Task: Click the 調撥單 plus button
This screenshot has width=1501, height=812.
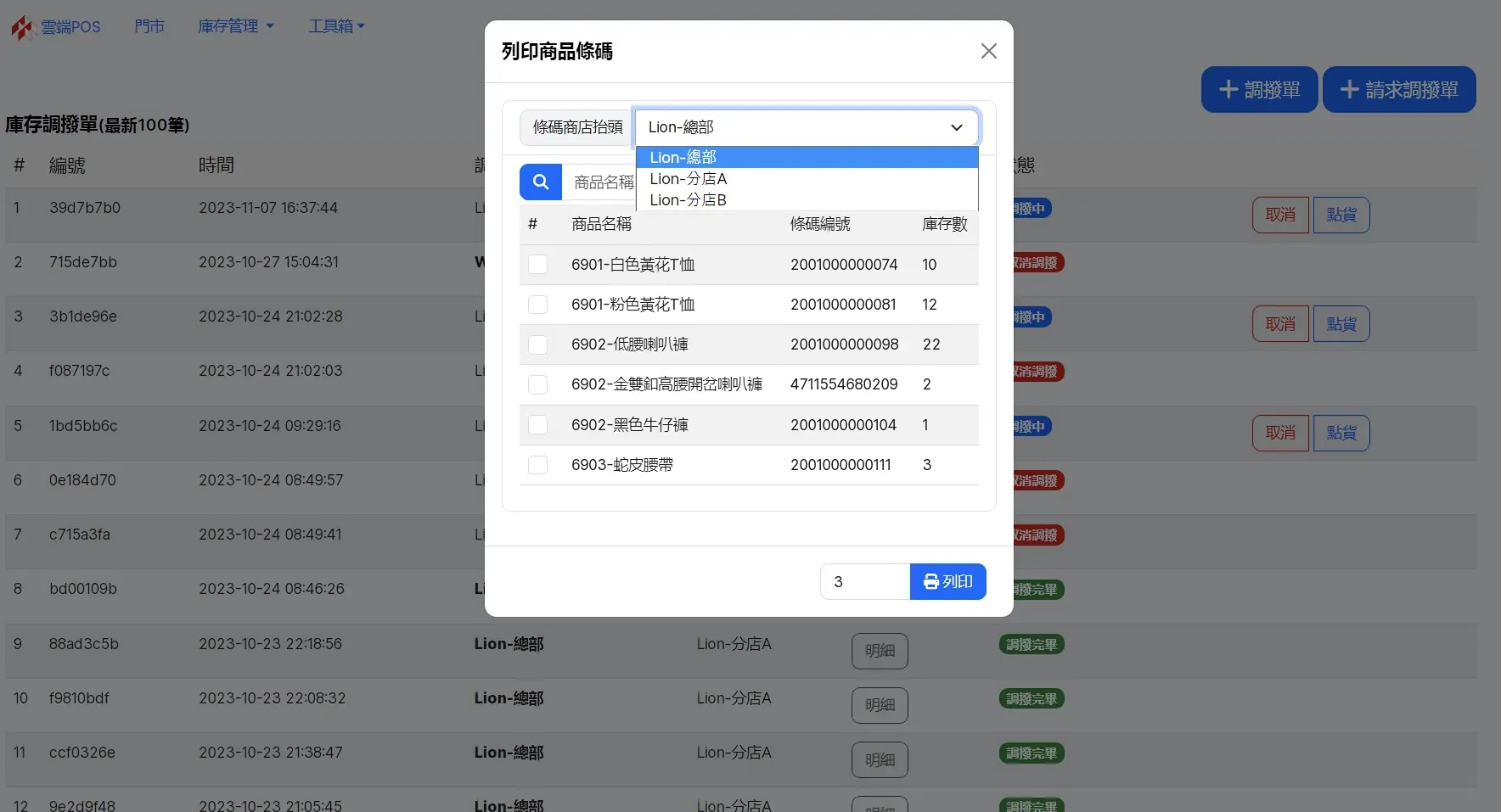Action: coord(1259,90)
